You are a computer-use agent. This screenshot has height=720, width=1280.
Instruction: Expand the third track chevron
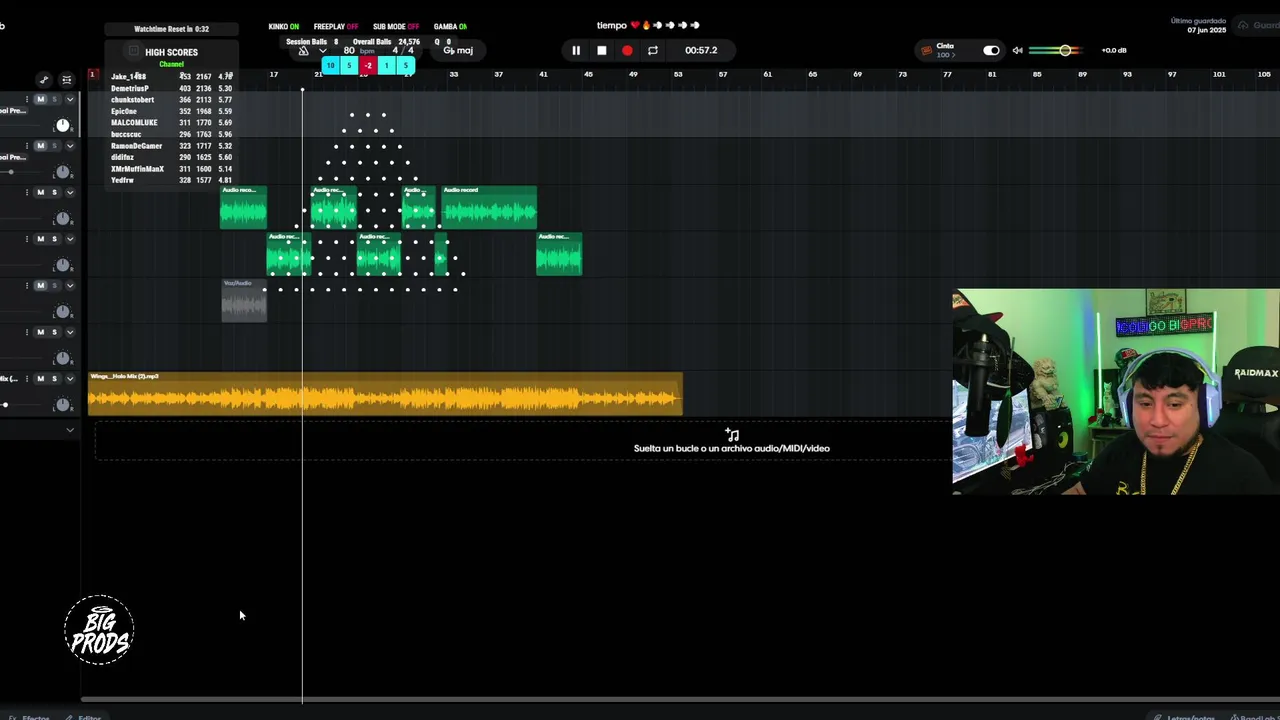click(70, 192)
